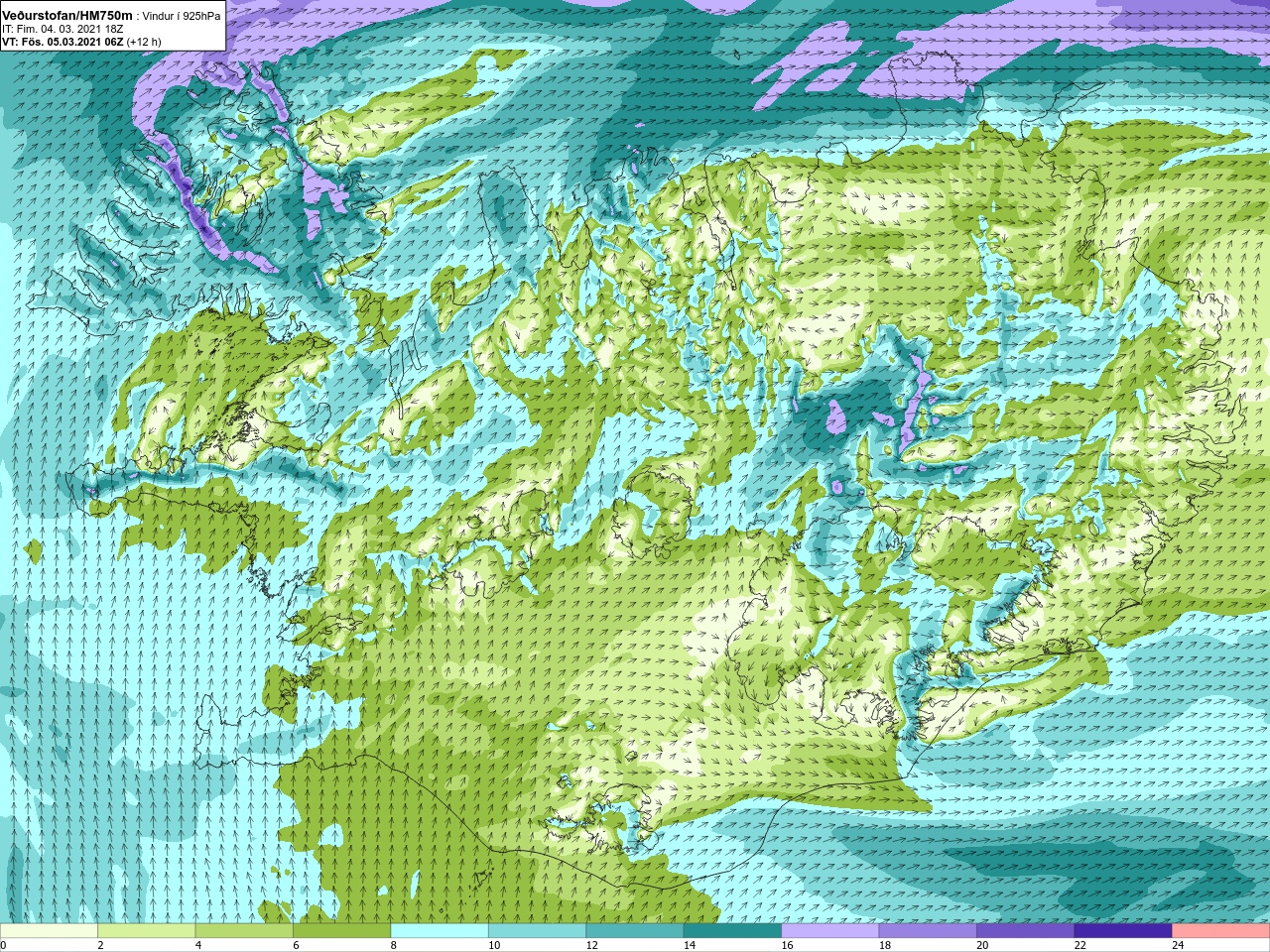
Task: Click the medium purple 18–20 legend swatch
Action: pos(929,931)
